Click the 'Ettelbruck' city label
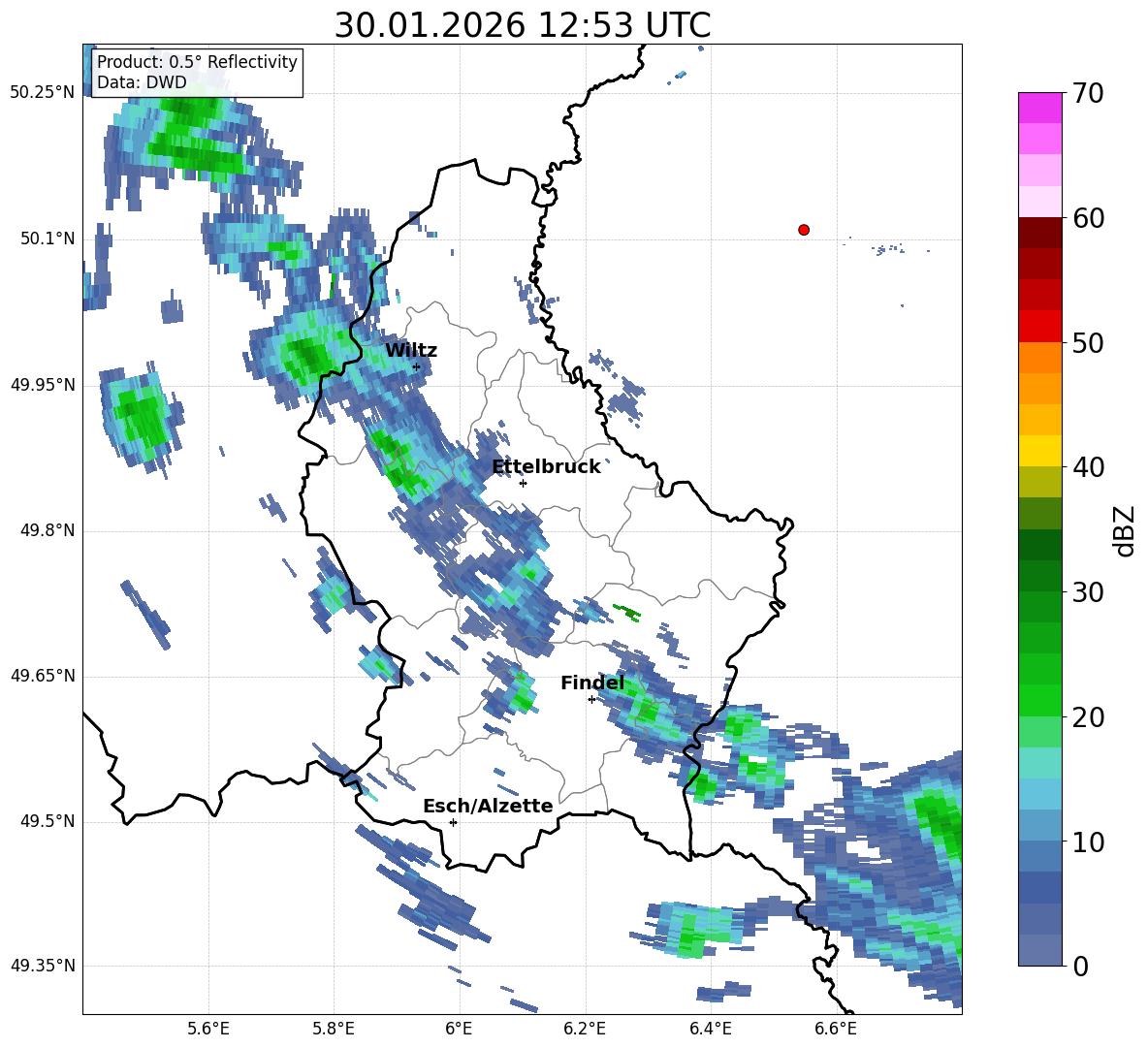The height and width of the screenshot is (1048, 1148). pos(546,466)
